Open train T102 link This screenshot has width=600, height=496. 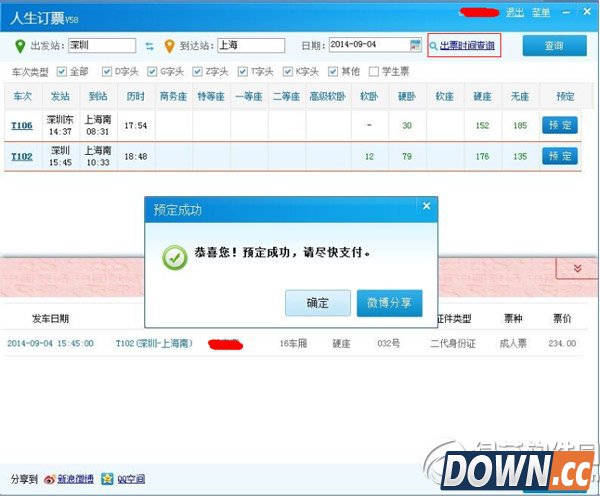[22, 157]
